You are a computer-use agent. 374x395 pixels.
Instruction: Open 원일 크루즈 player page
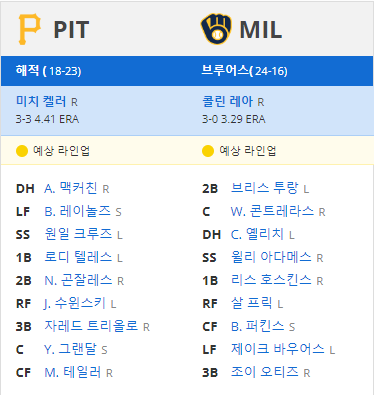click(x=78, y=234)
